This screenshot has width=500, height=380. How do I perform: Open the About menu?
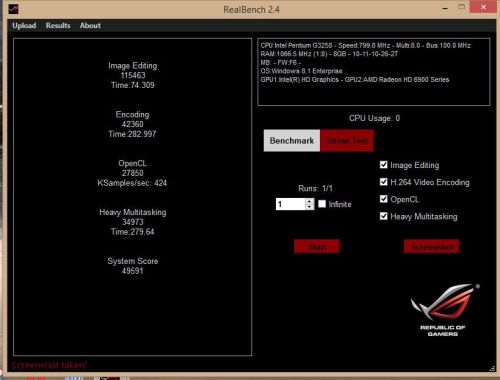(90, 26)
